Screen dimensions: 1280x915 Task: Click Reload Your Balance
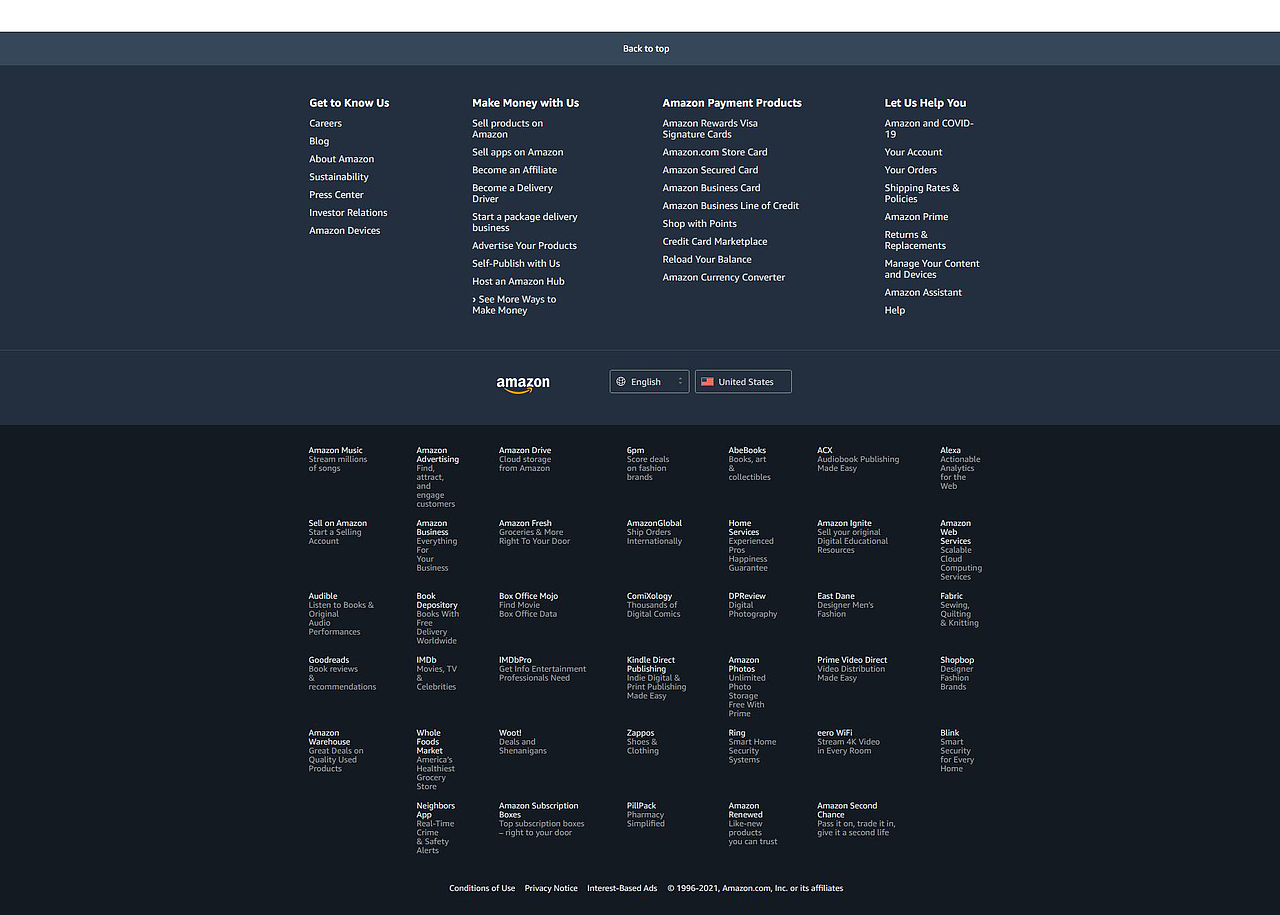pos(707,261)
